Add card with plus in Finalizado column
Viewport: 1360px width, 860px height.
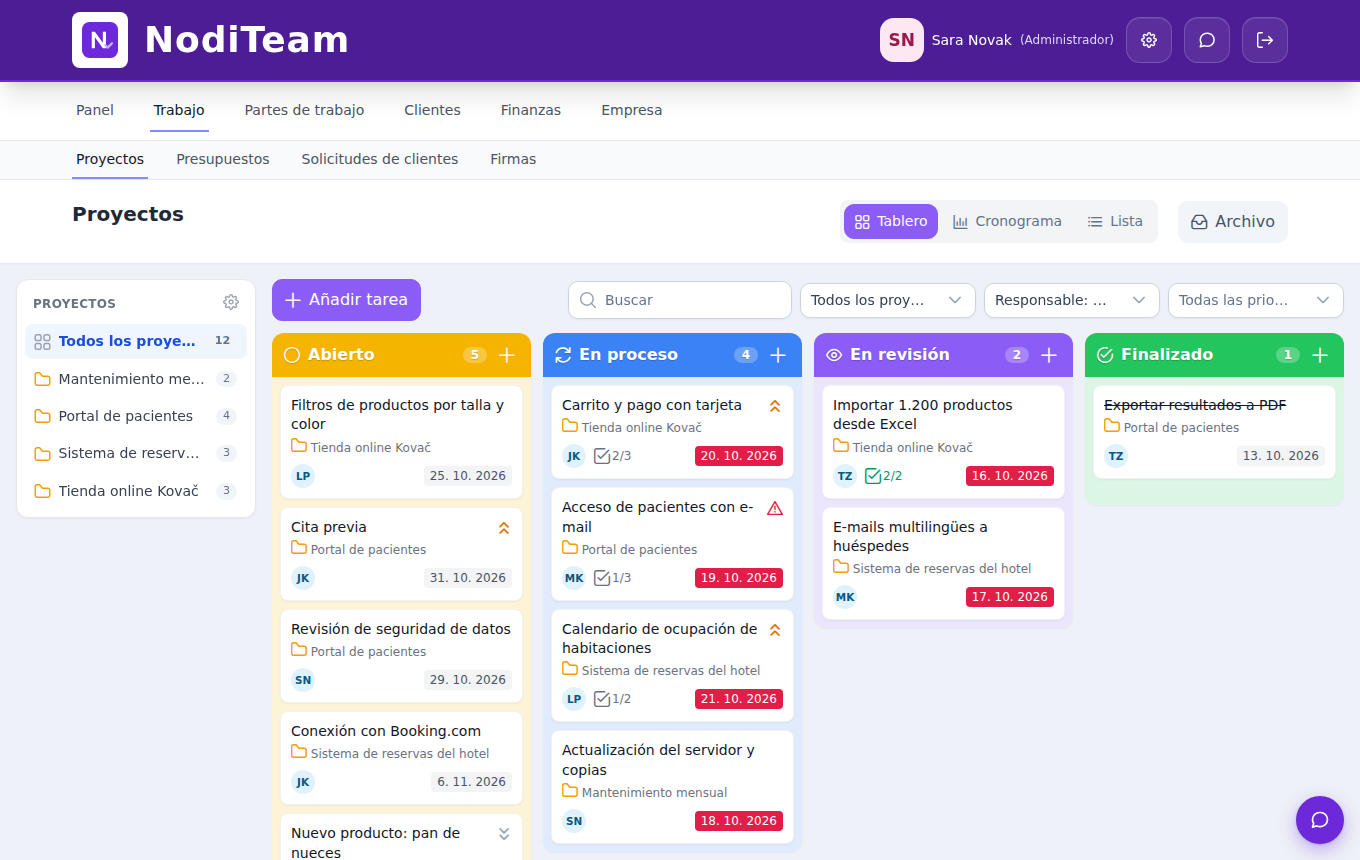[x=1320, y=355]
